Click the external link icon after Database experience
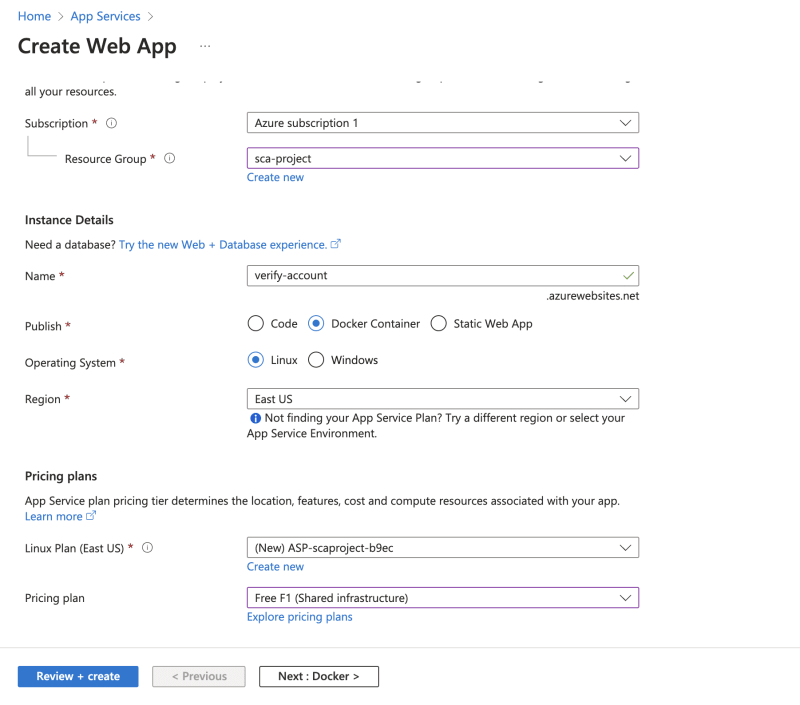The height and width of the screenshot is (705, 800). 335,244
